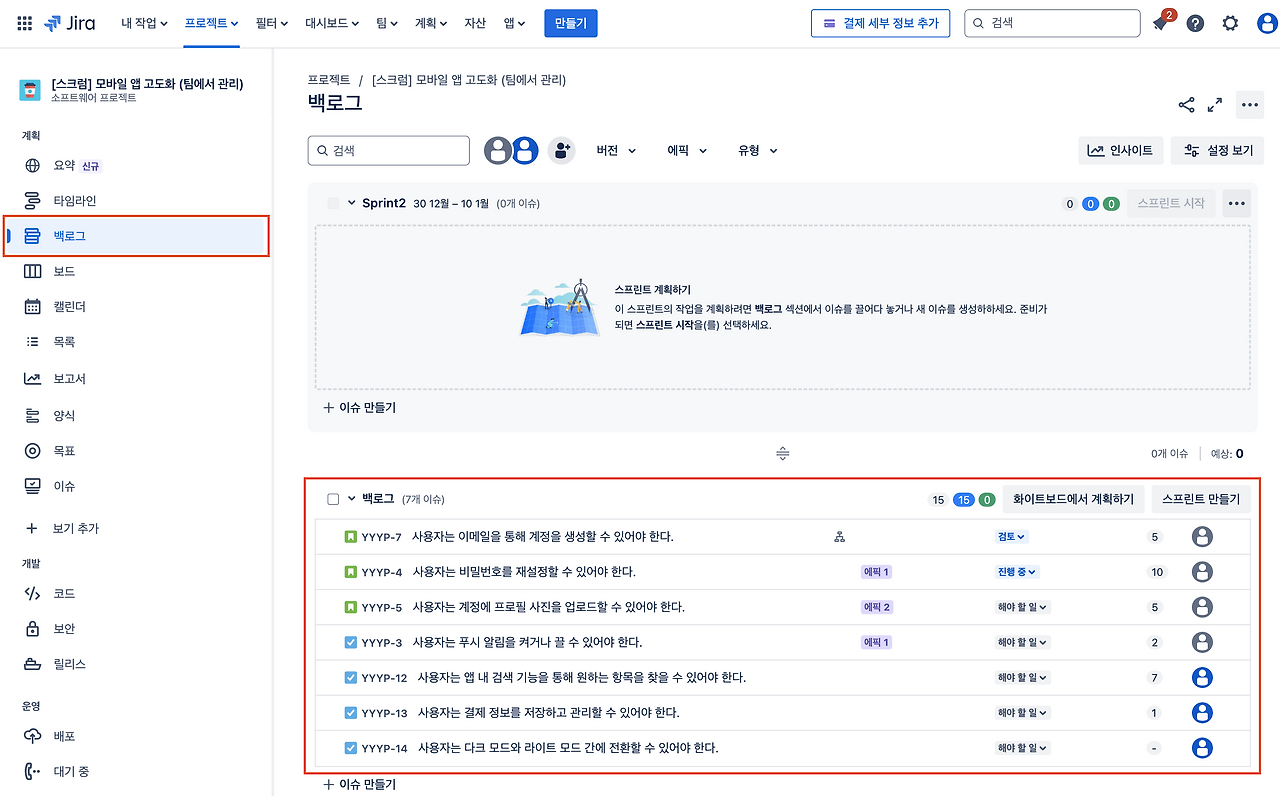The height and width of the screenshot is (796, 1280).
Task: Open the Jira settings gear icon
Action: click(1229, 22)
